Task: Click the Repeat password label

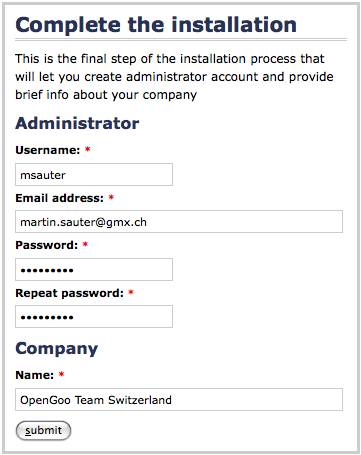Action: pyautogui.click(x=69, y=293)
